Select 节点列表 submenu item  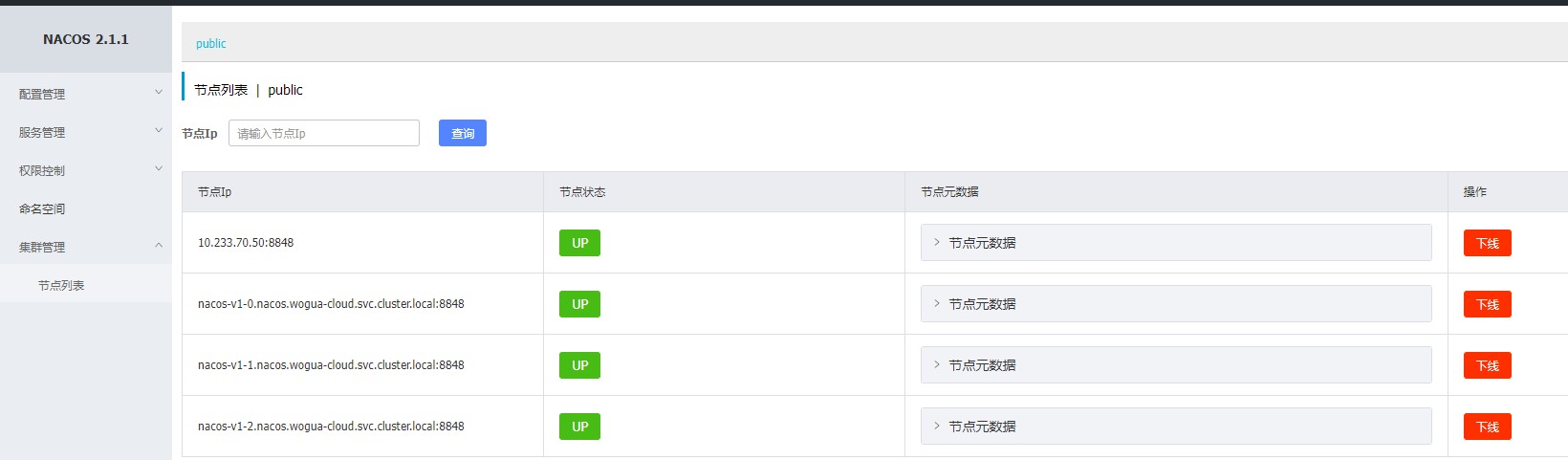(61, 285)
